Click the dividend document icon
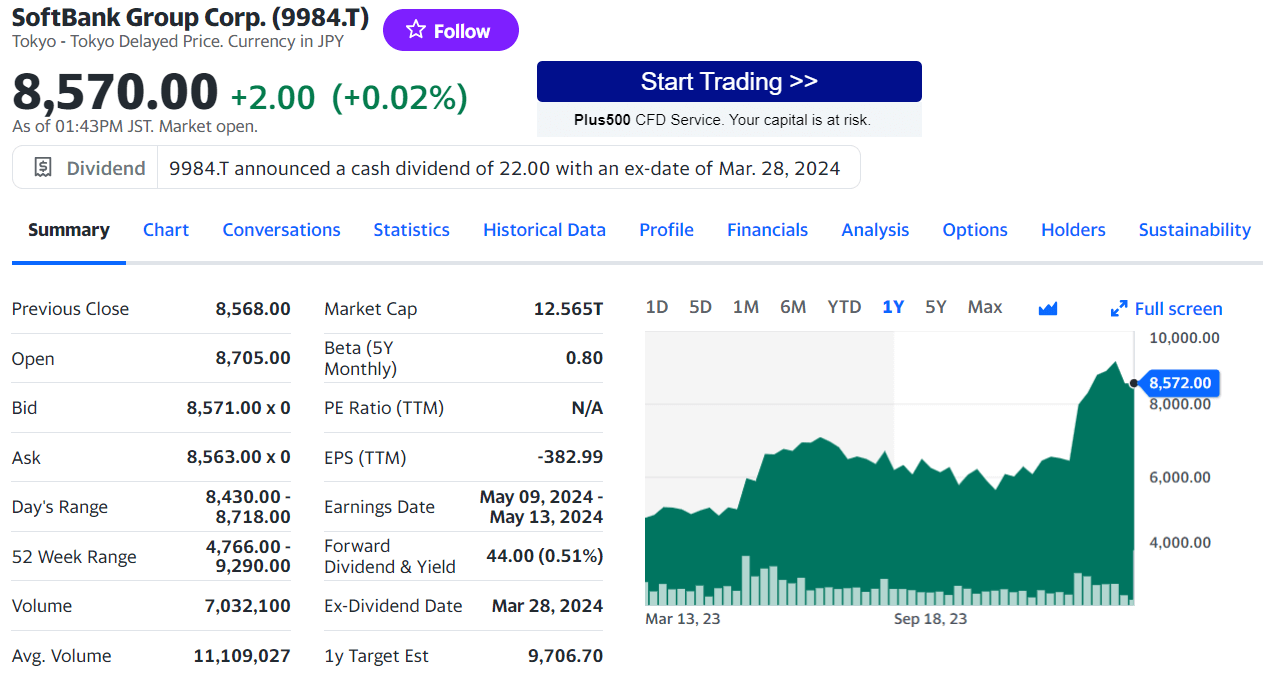 (x=43, y=168)
